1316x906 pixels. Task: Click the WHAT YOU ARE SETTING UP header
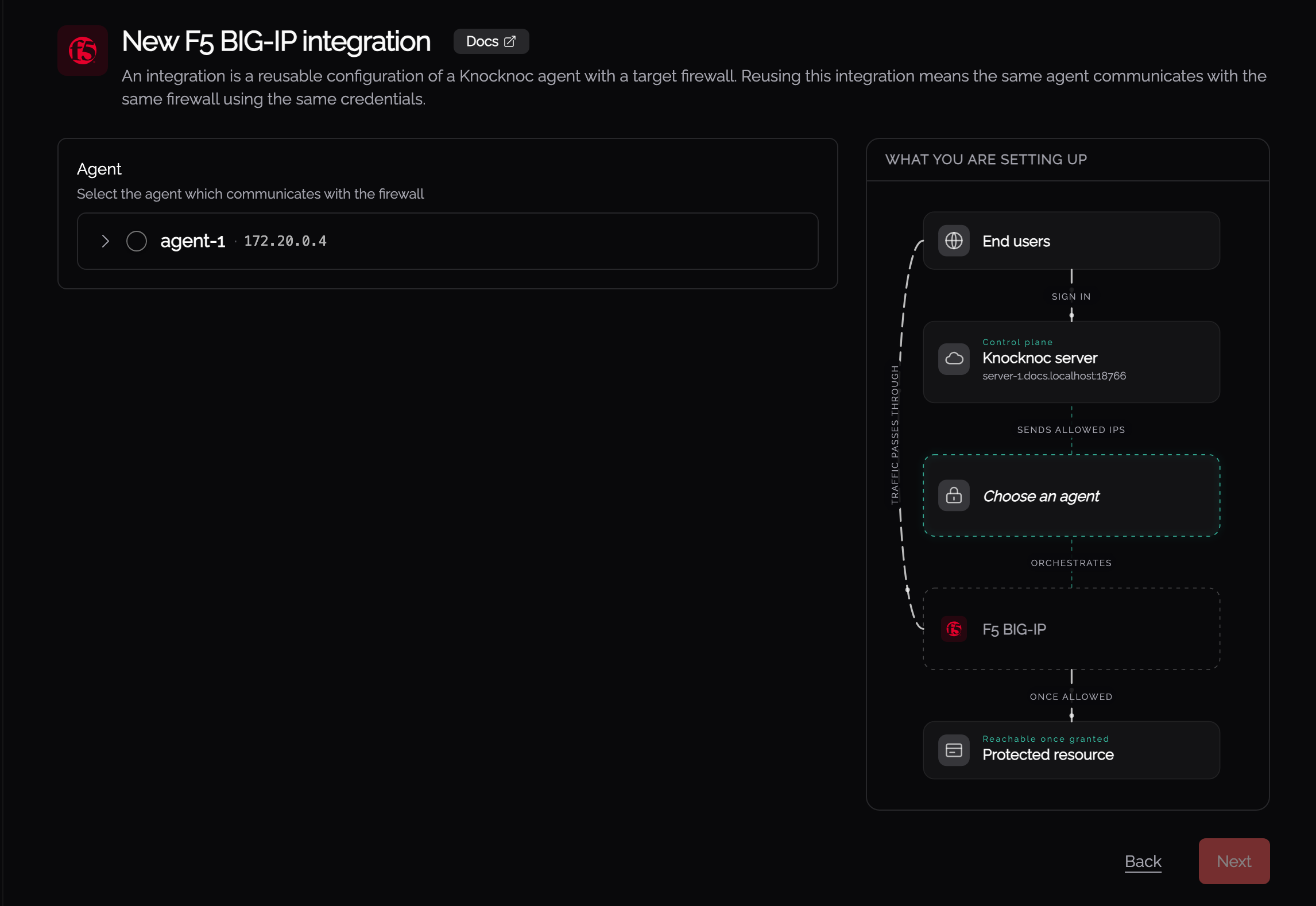986,160
